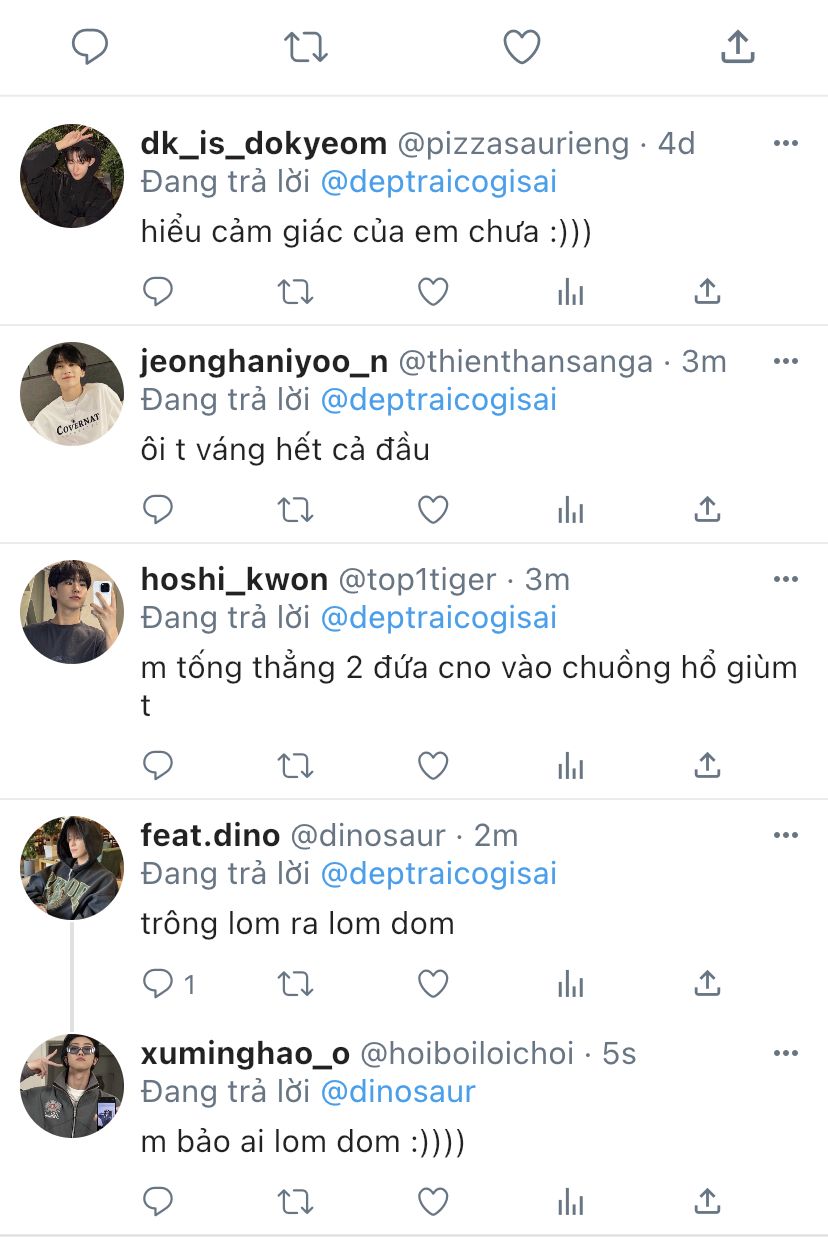Share hoshi_kwon's reply
Viewport: 828px width, 1237px height.
(707, 766)
